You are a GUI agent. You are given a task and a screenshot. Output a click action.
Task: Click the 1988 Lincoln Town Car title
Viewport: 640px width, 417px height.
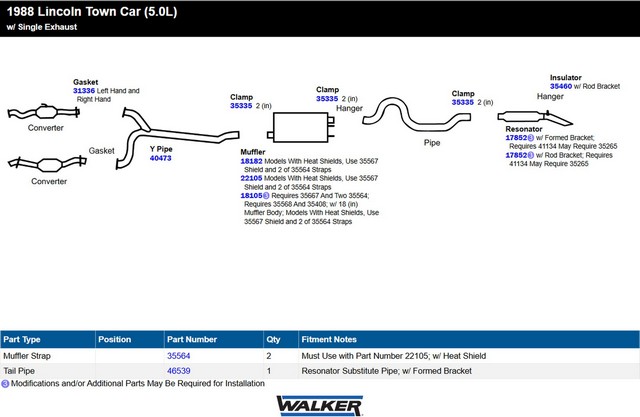(92, 11)
